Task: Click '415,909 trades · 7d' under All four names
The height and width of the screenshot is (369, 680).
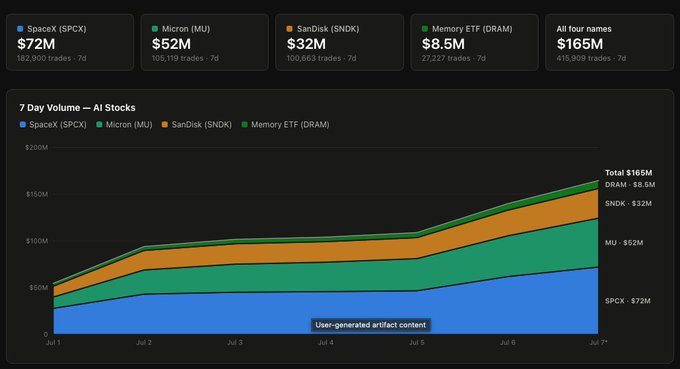Action: tap(592, 58)
